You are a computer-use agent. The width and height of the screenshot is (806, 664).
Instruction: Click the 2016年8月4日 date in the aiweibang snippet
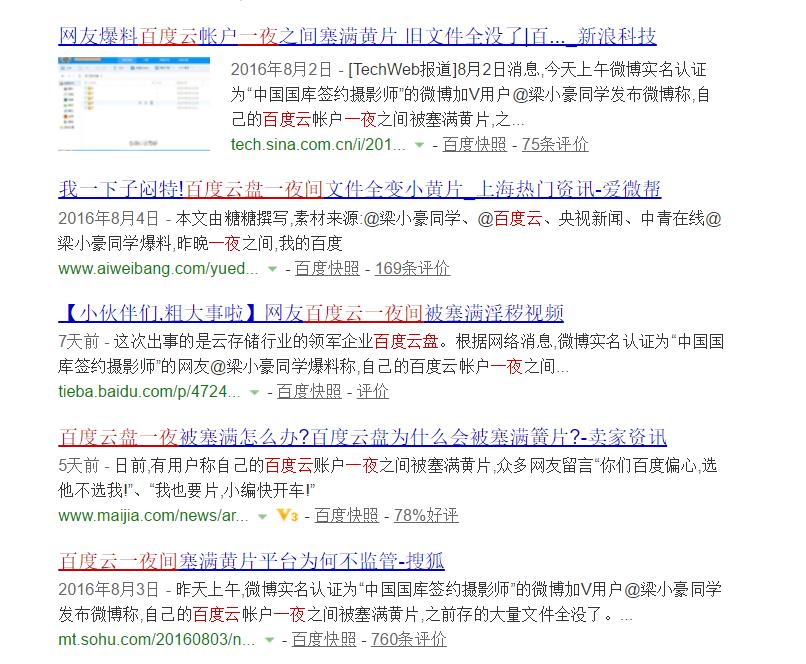coord(108,218)
